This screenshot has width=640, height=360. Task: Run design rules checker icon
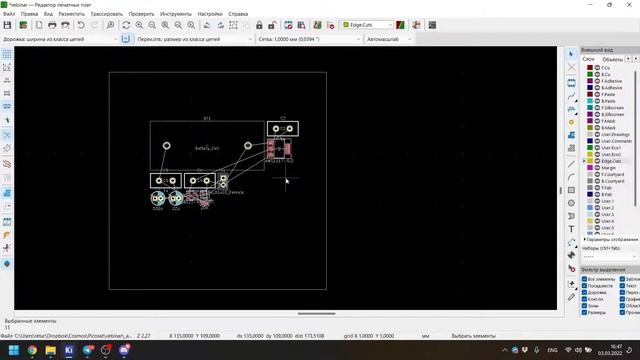point(331,25)
